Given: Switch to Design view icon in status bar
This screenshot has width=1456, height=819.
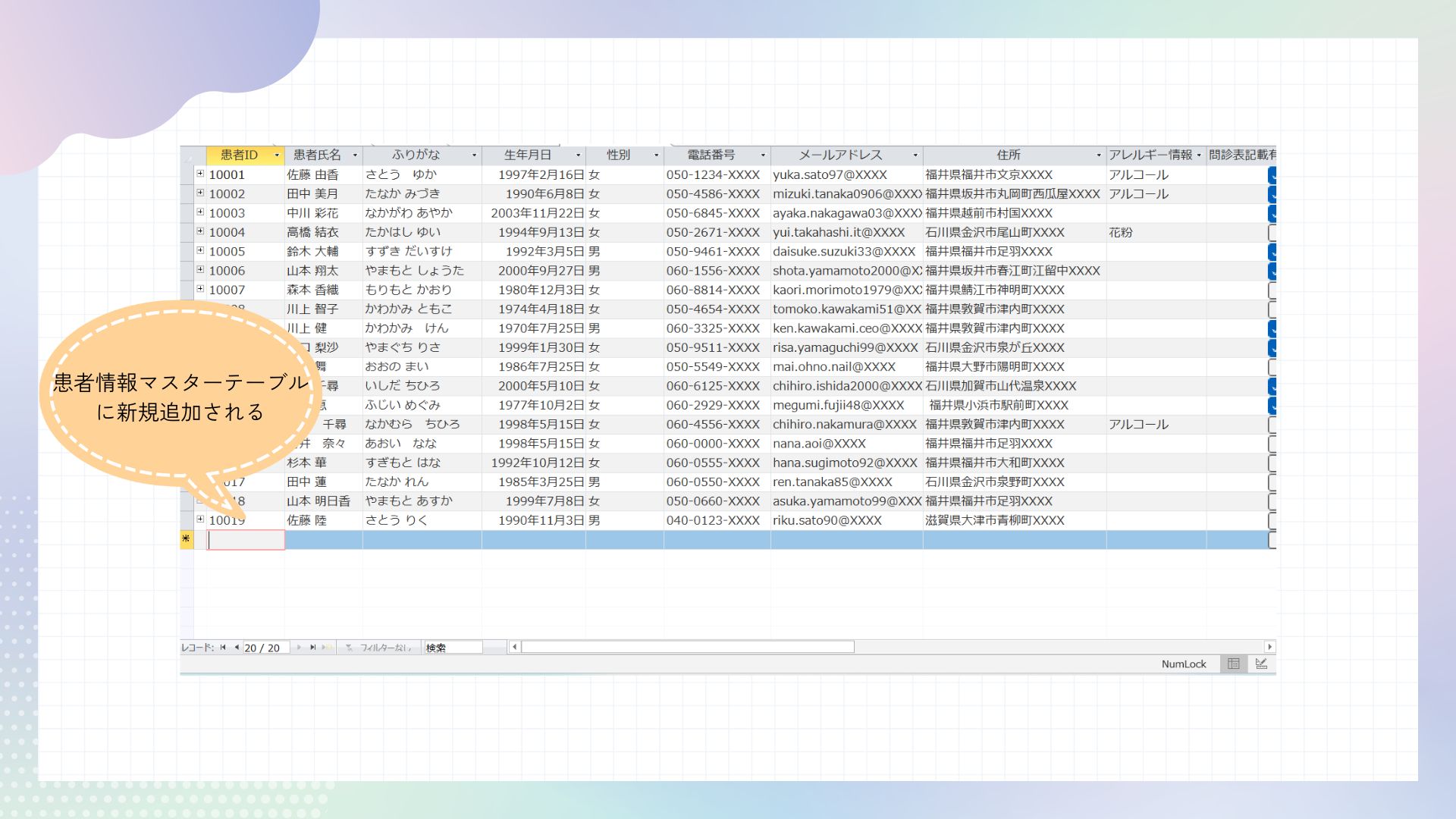Looking at the screenshot, I should point(1261,664).
